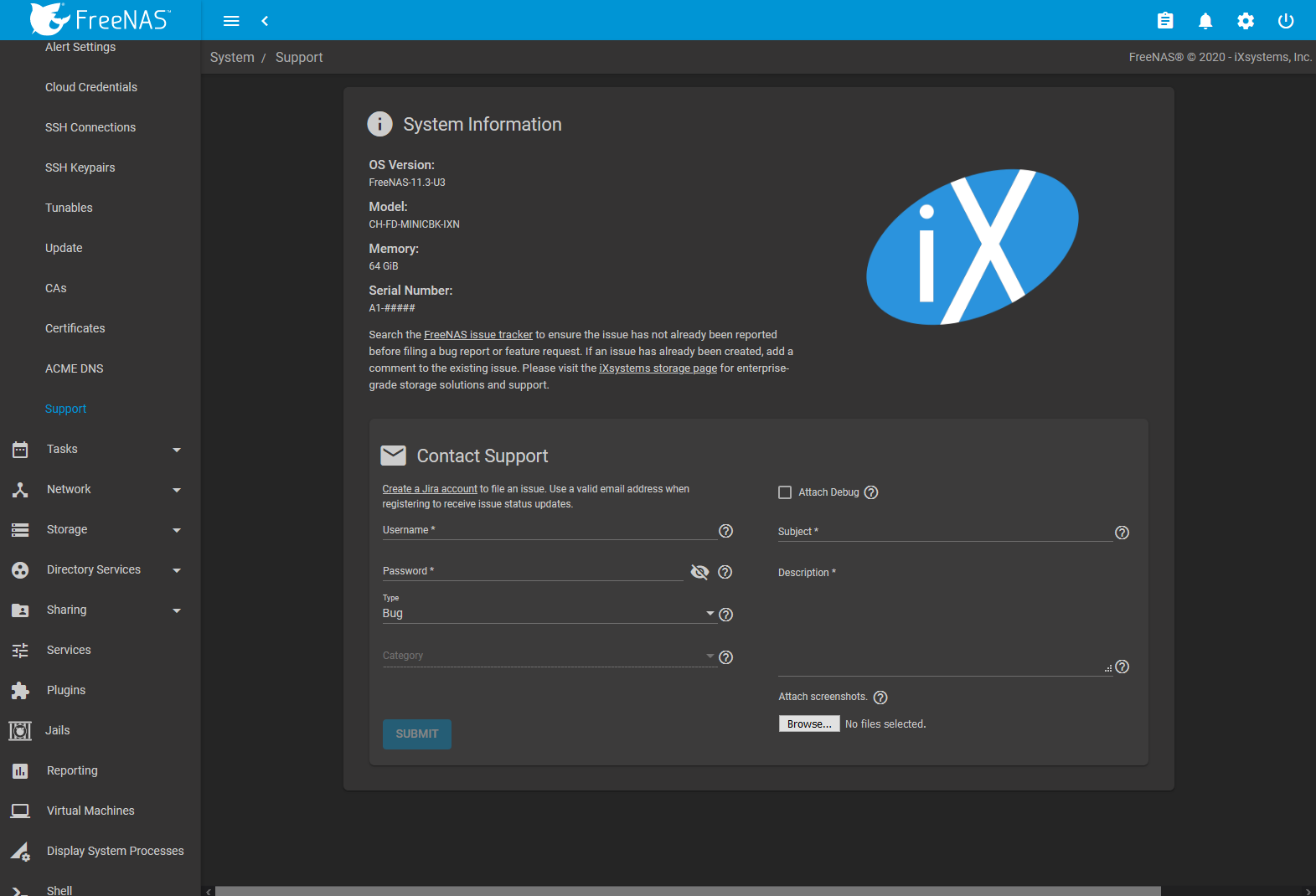Open help tooltip for Password
Viewport: 1316px width, 896px height.
[725, 572]
